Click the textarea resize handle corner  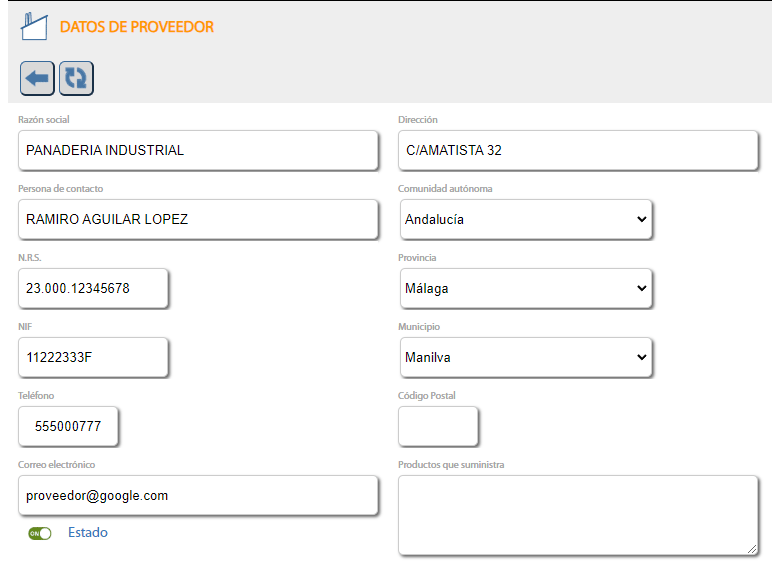(752, 549)
